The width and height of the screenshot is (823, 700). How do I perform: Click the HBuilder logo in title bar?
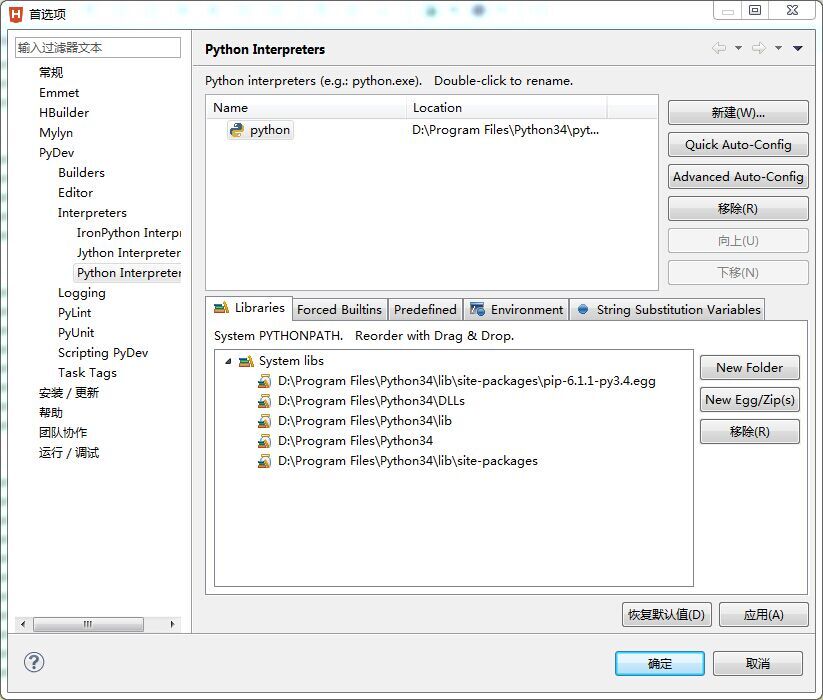click(16, 14)
